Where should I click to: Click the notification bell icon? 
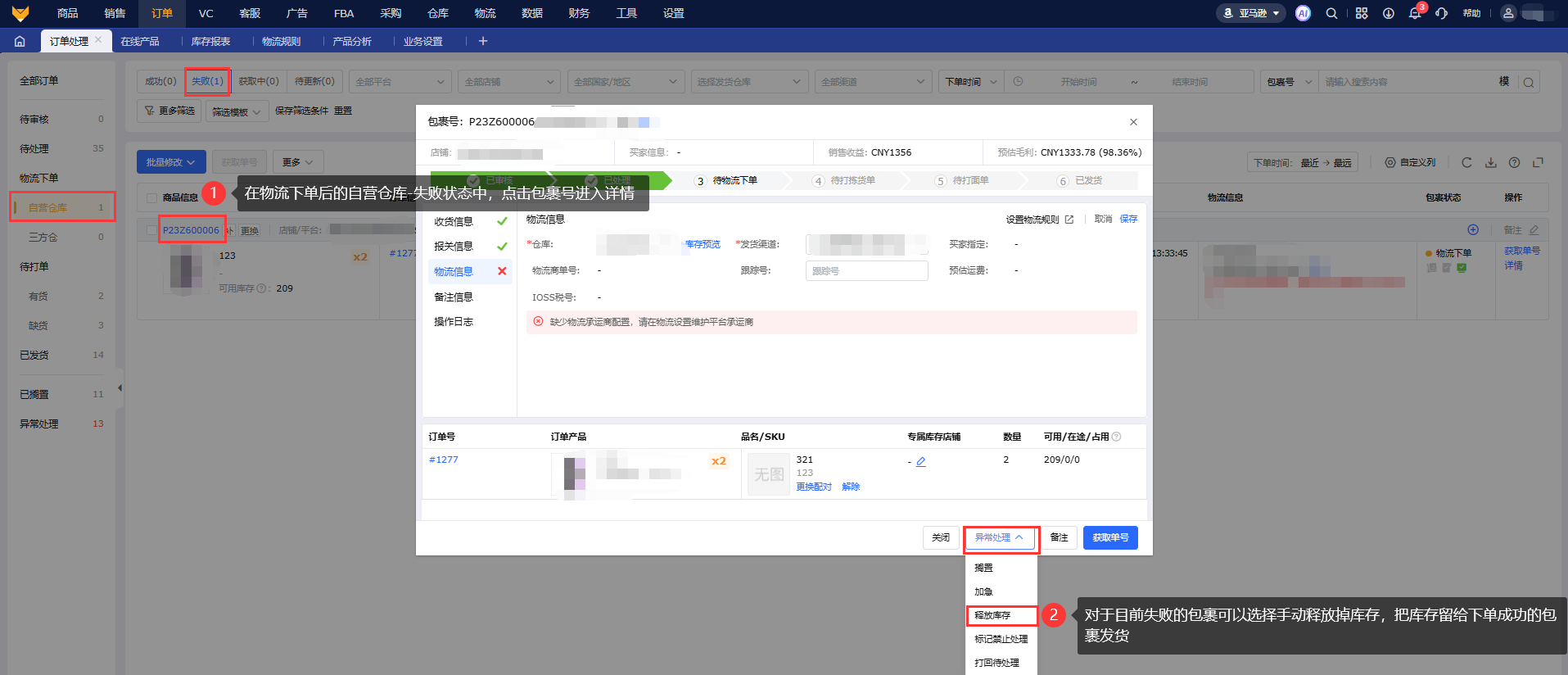1414,14
